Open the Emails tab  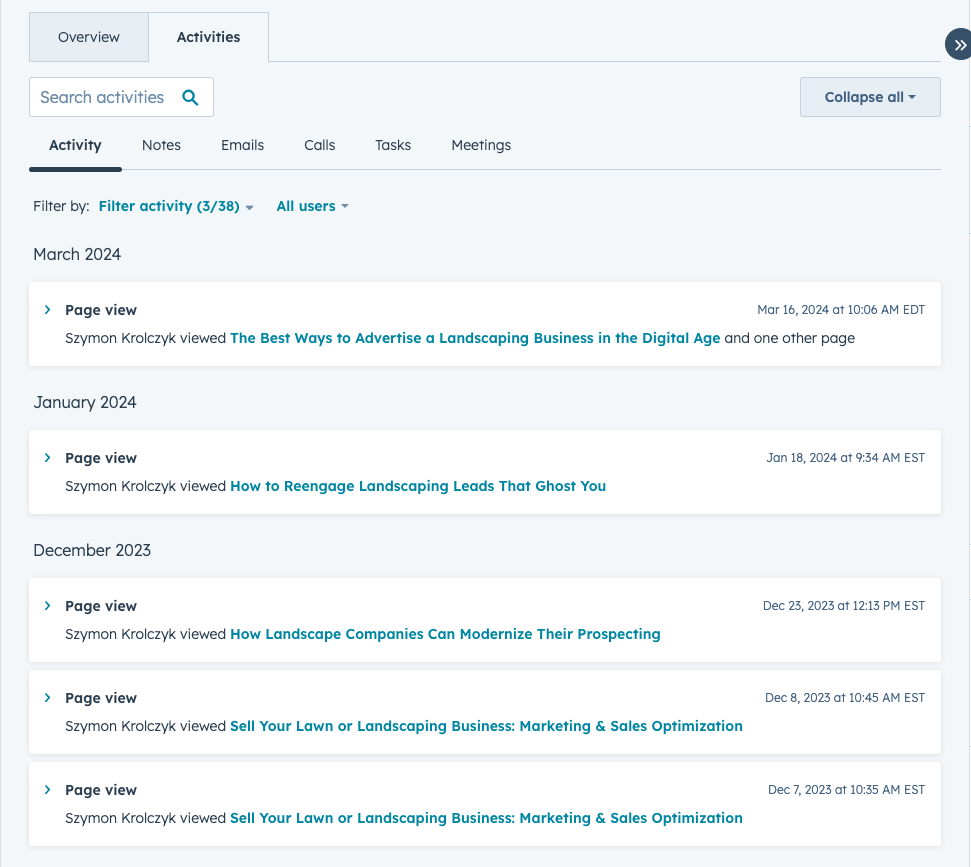click(x=242, y=145)
